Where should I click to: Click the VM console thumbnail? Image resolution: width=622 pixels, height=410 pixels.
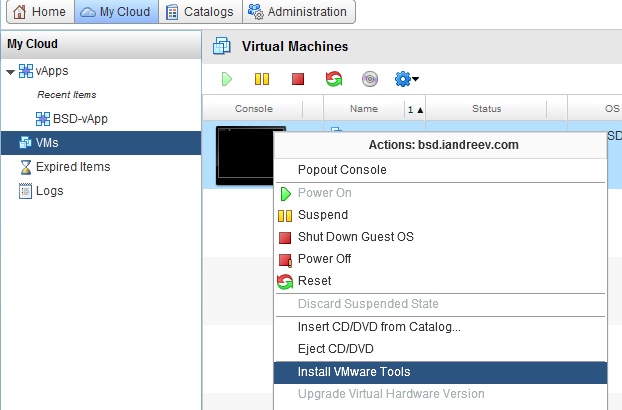(x=246, y=155)
